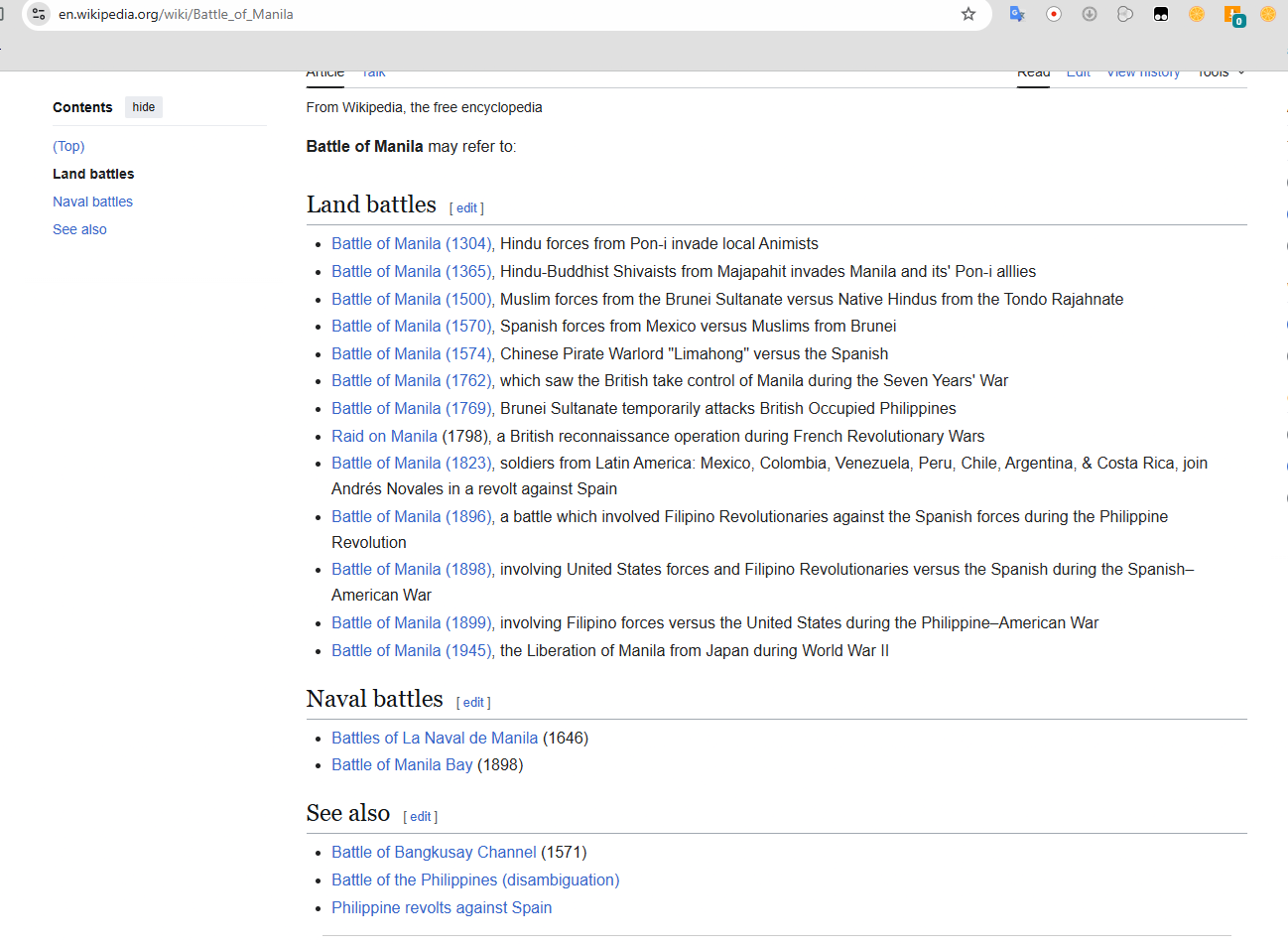Bookmark this page with the star icon
Image resolution: width=1288 pixels, height=947 pixels.
(x=967, y=14)
